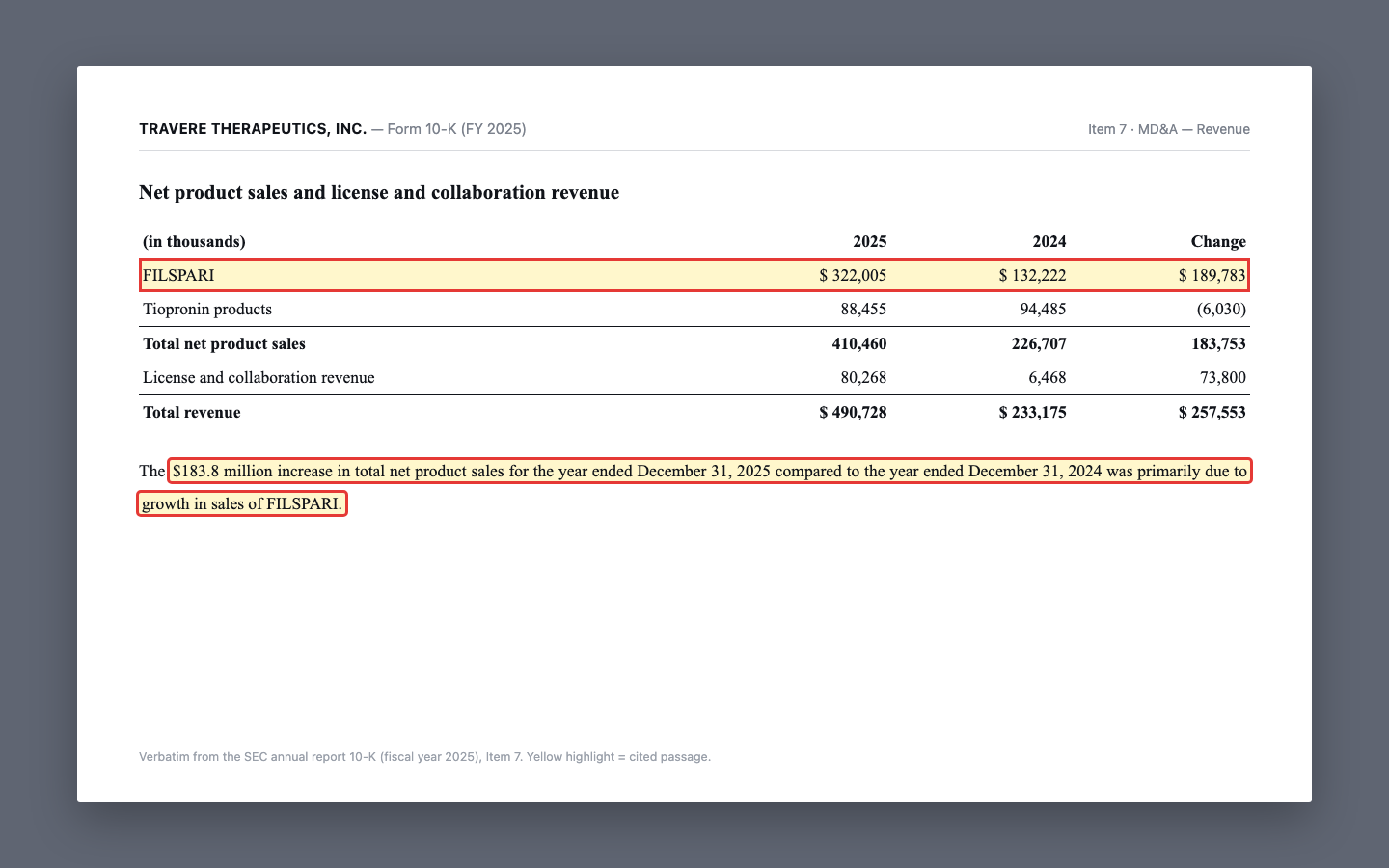Click the Change column header
The width and height of the screenshot is (1389, 868).
(1218, 241)
